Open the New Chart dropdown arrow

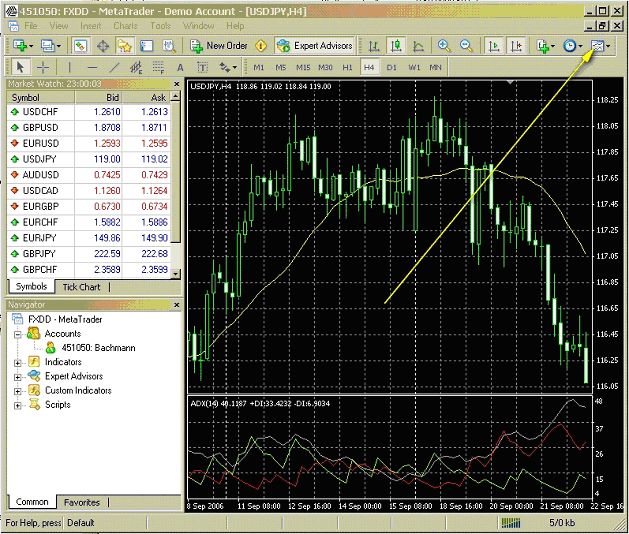point(31,46)
